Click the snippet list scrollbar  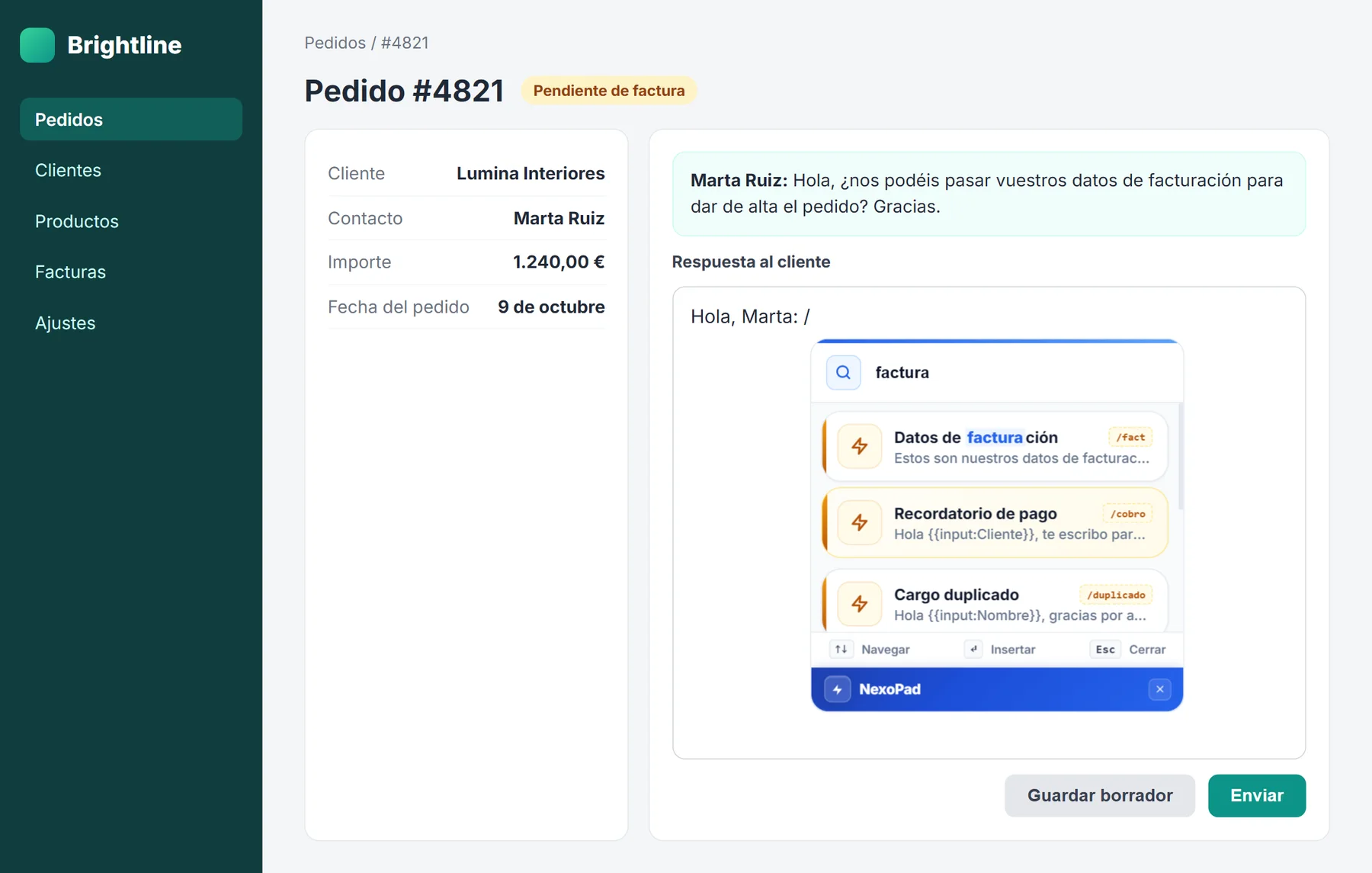(1181, 457)
